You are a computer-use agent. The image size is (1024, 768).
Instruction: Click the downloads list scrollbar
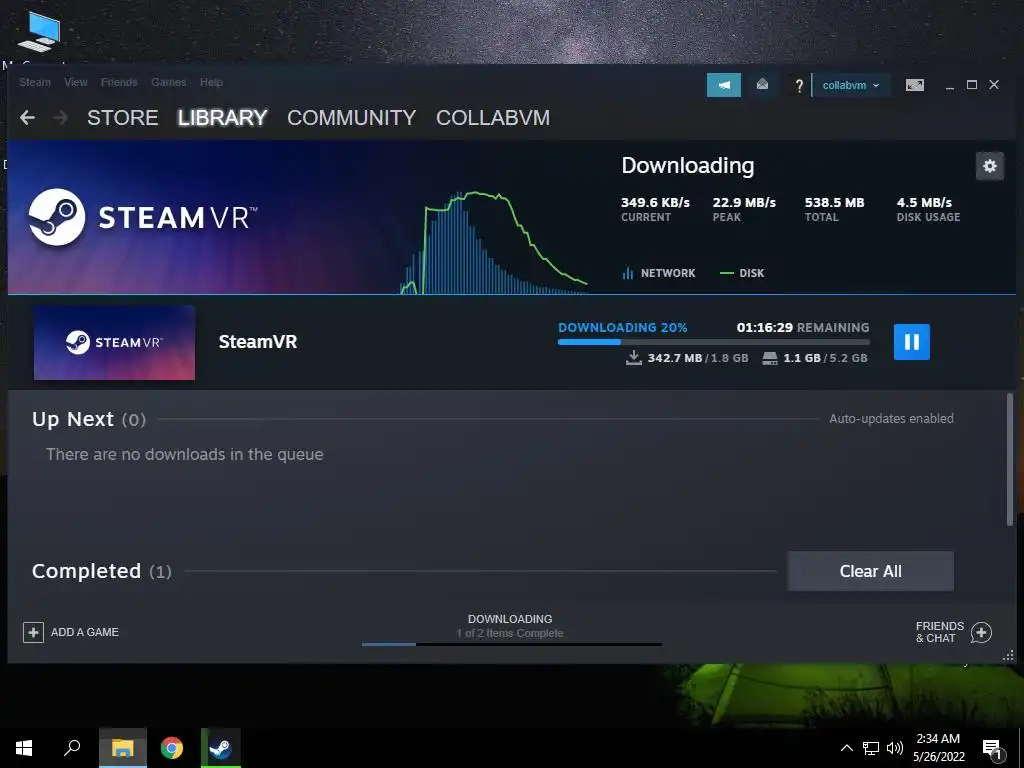pyautogui.click(x=1010, y=460)
